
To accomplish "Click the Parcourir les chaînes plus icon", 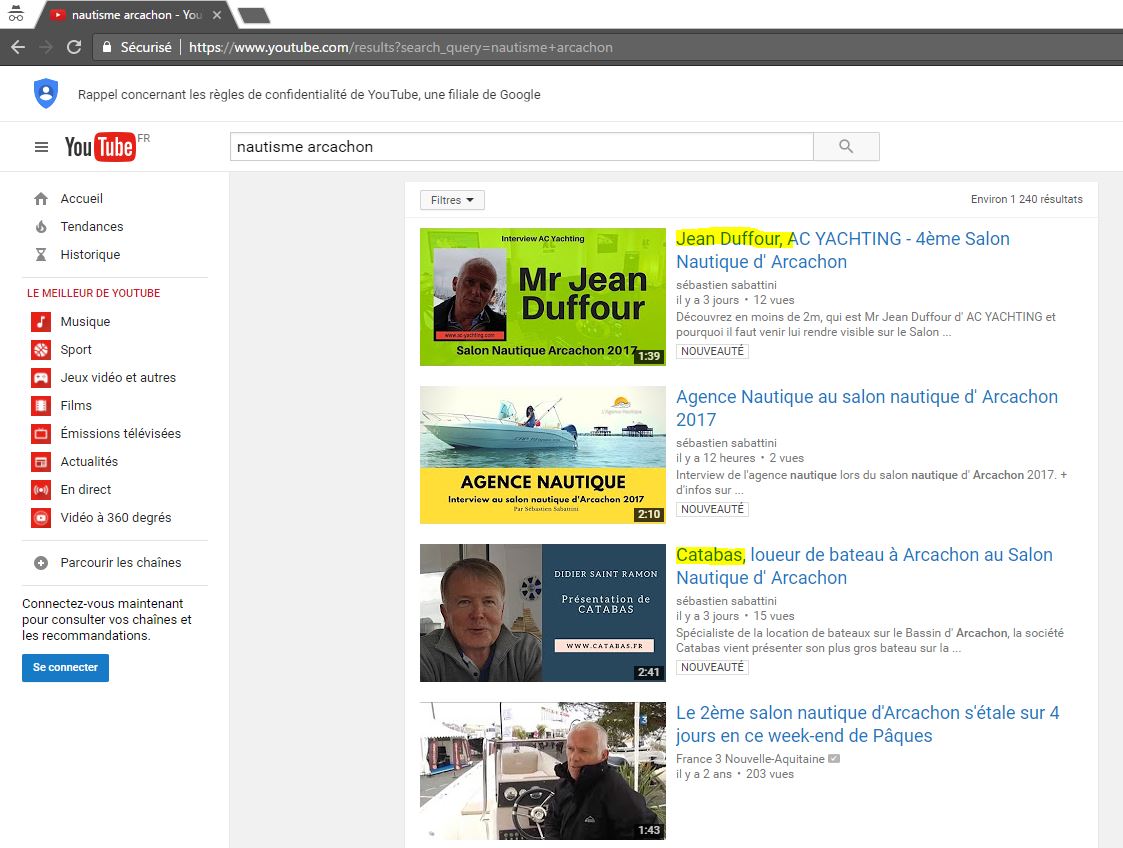I will pos(41,563).
